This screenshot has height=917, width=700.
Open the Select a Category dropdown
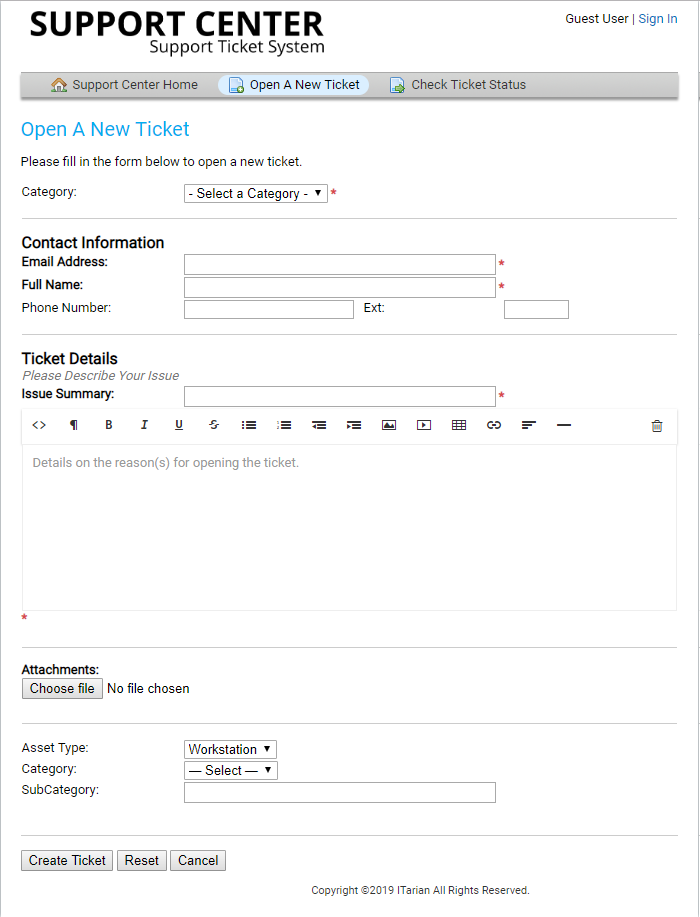pos(255,192)
